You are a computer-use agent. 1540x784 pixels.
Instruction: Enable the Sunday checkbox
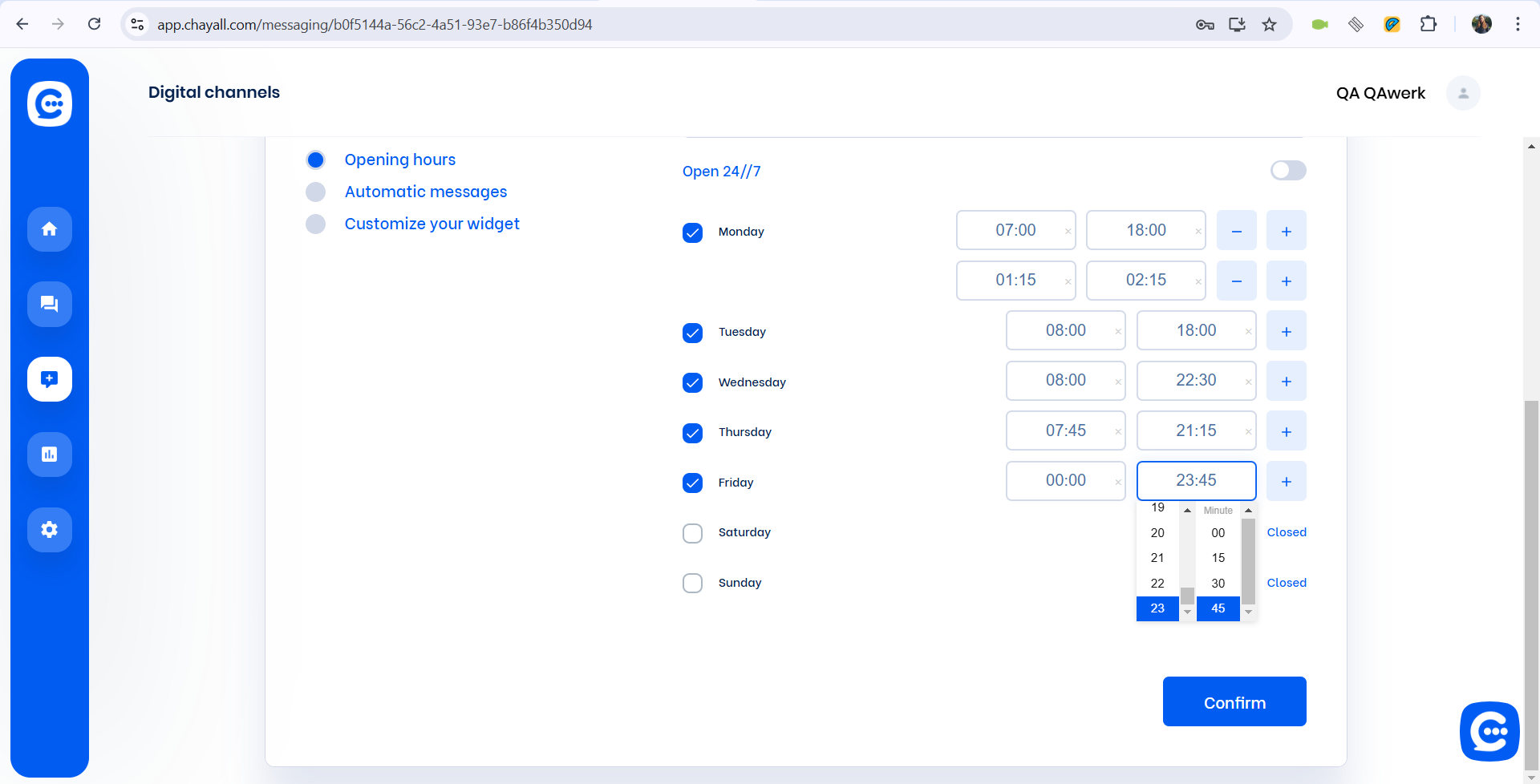tap(693, 583)
